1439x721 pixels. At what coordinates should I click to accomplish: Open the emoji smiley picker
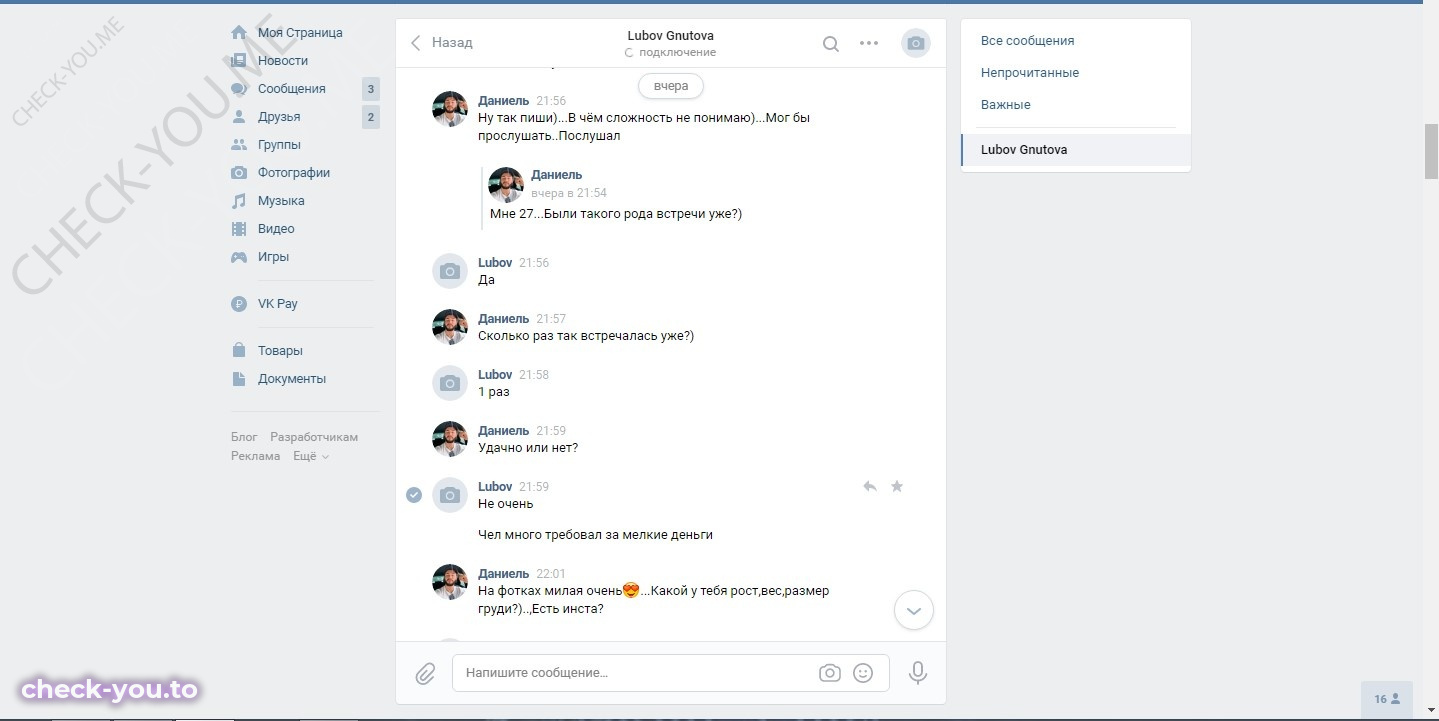tap(863, 673)
